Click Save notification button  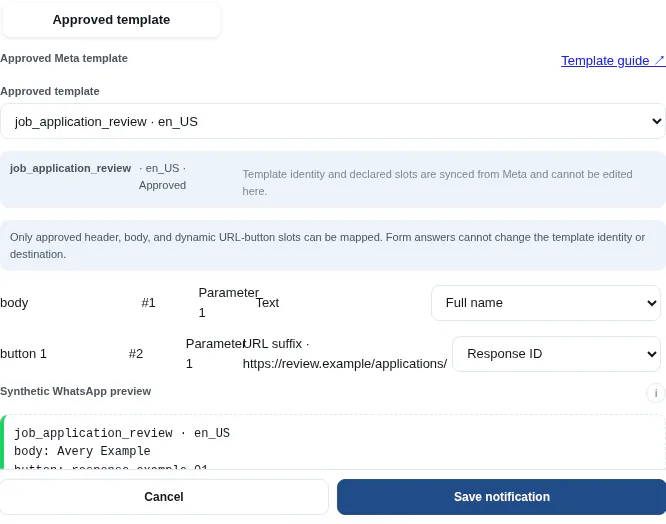pos(502,497)
